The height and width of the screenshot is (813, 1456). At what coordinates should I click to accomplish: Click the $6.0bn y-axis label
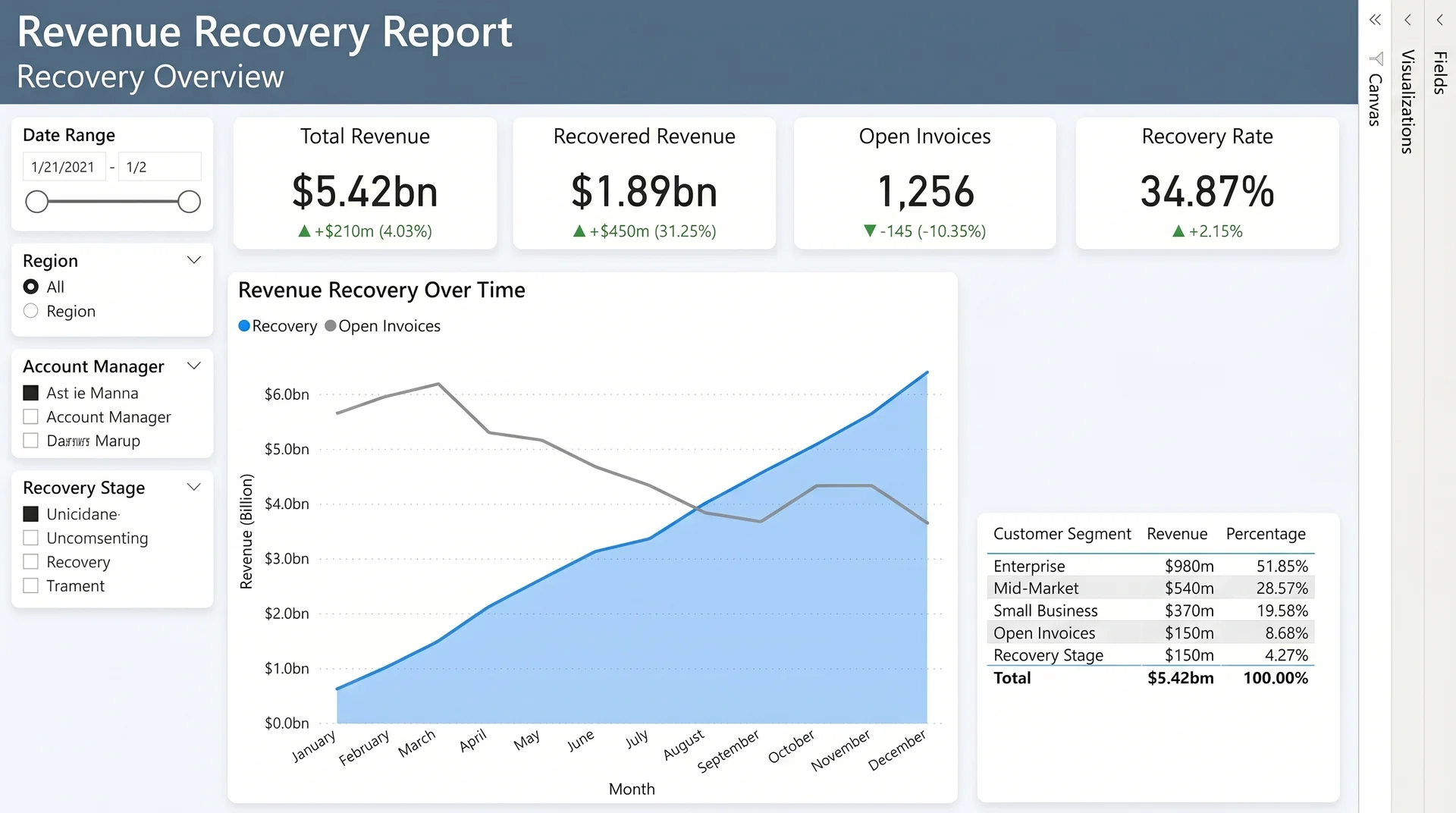pos(287,394)
